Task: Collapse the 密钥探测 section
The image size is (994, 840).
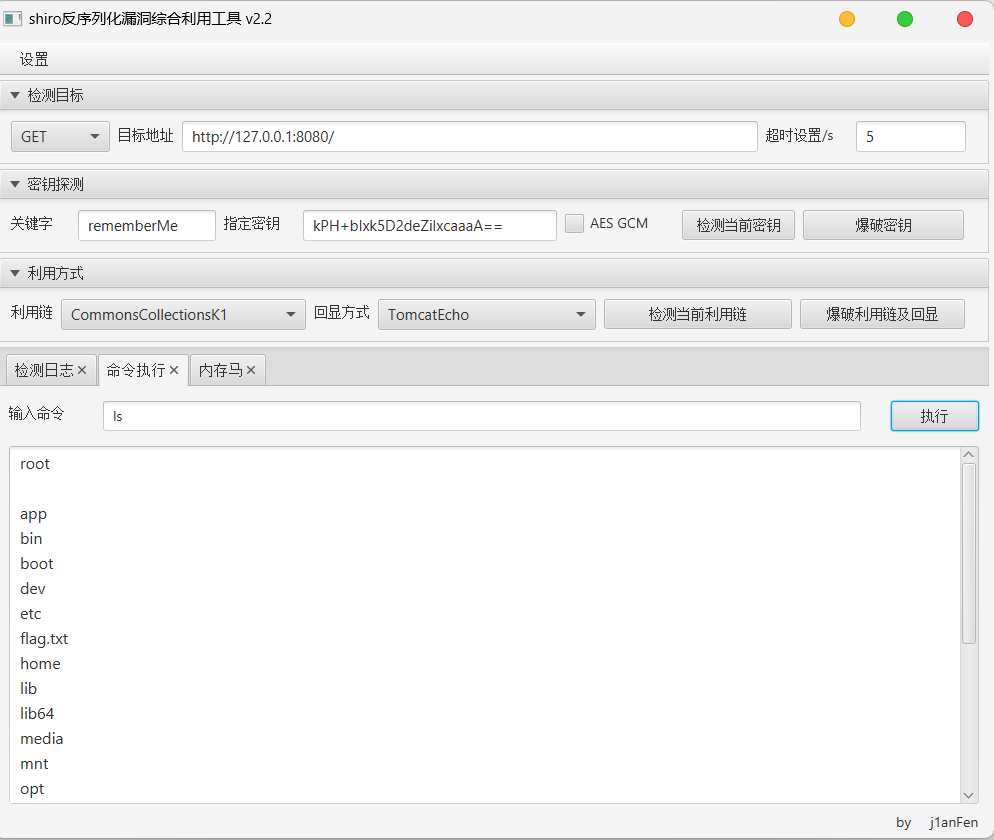Action: (15, 184)
